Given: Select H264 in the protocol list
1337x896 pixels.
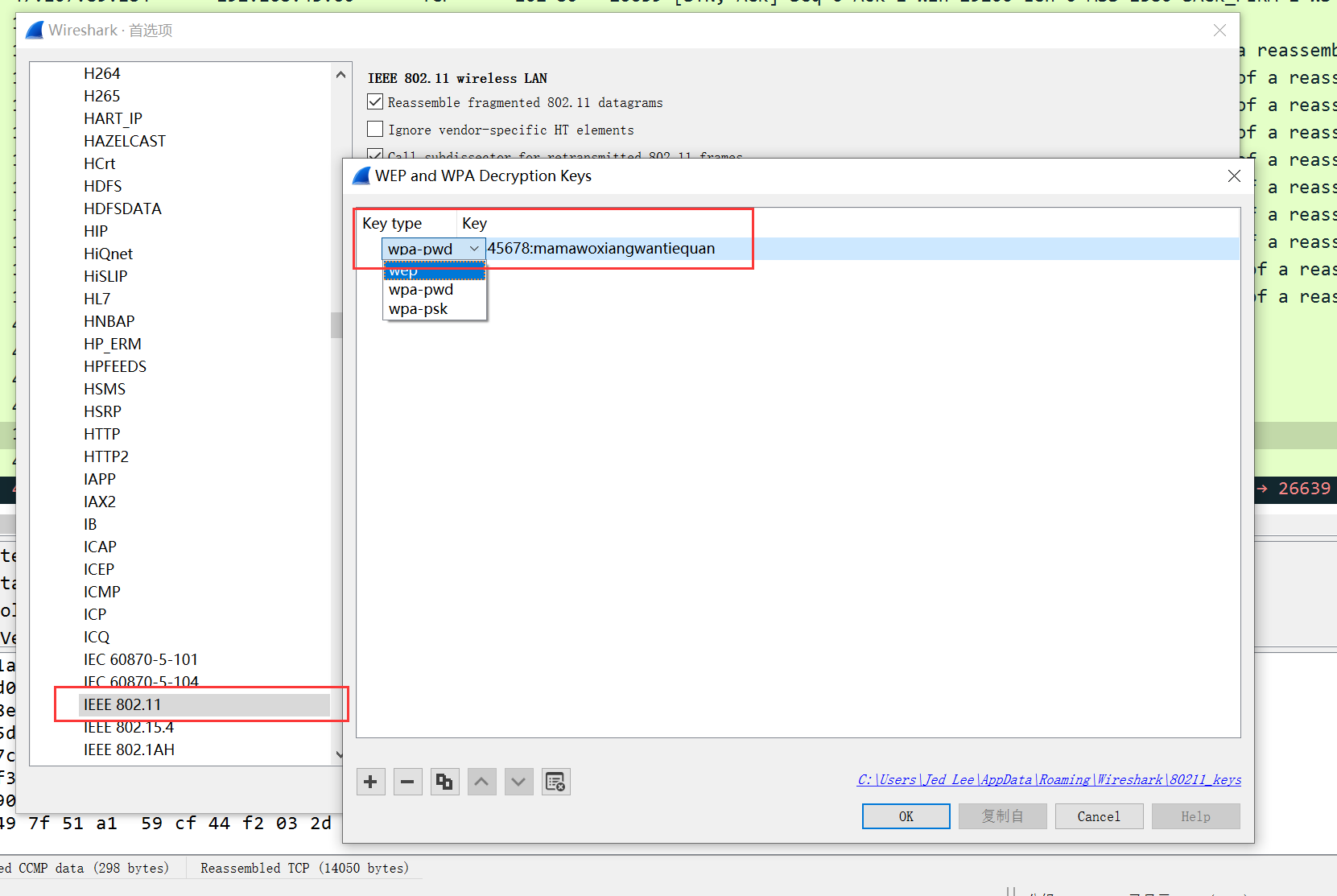Looking at the screenshot, I should pos(102,73).
